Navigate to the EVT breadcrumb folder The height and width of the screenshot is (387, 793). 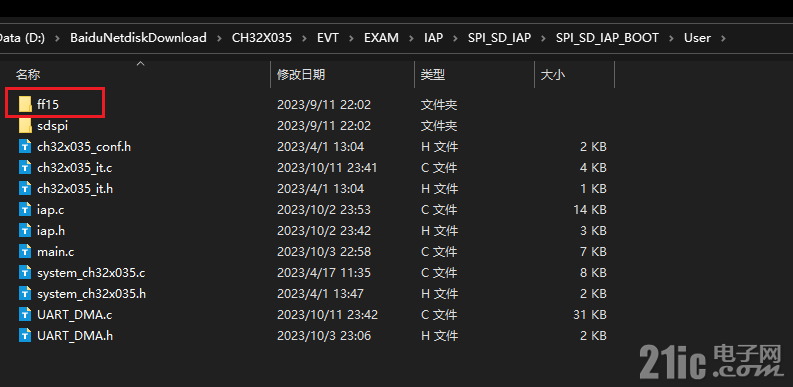click(x=328, y=38)
